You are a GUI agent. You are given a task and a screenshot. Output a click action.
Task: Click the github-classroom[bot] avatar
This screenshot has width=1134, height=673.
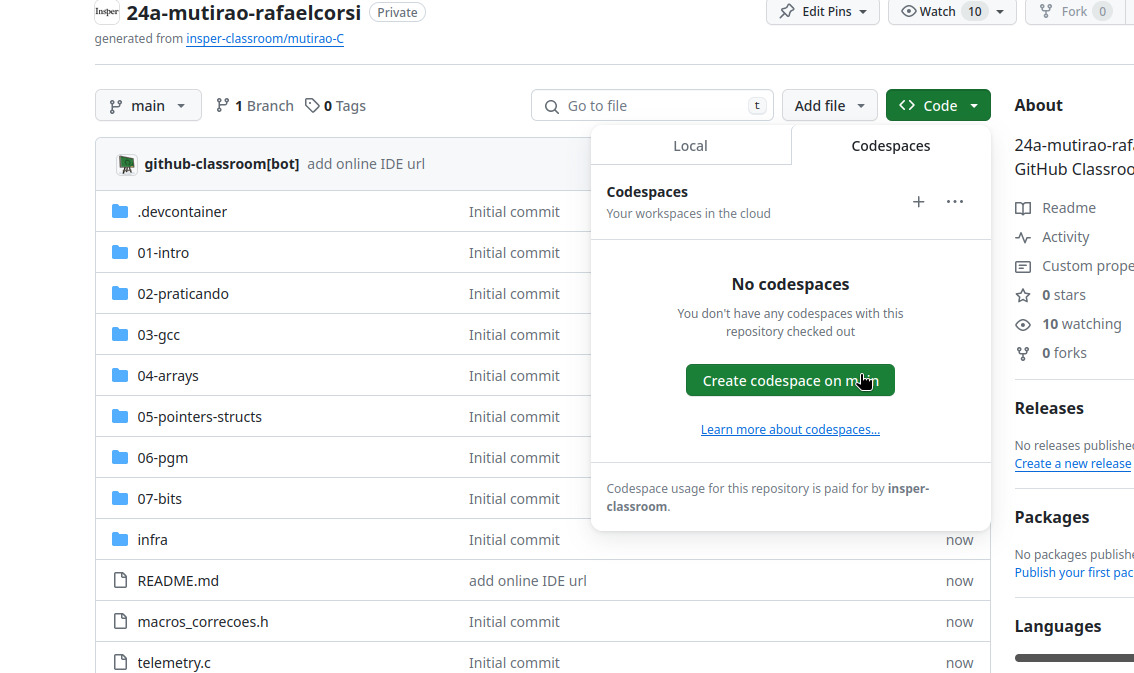coord(127,164)
